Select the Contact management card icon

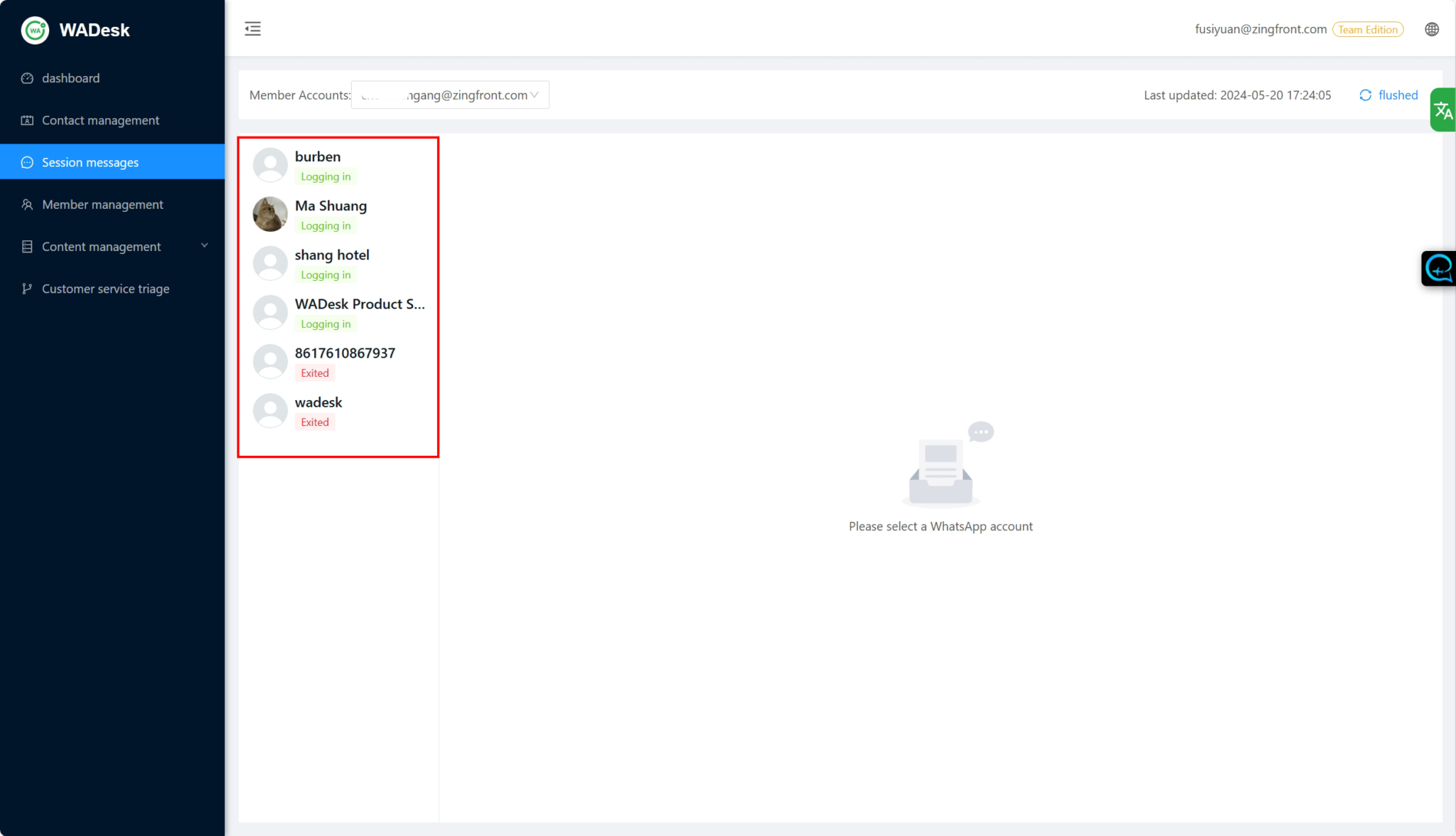coord(26,120)
